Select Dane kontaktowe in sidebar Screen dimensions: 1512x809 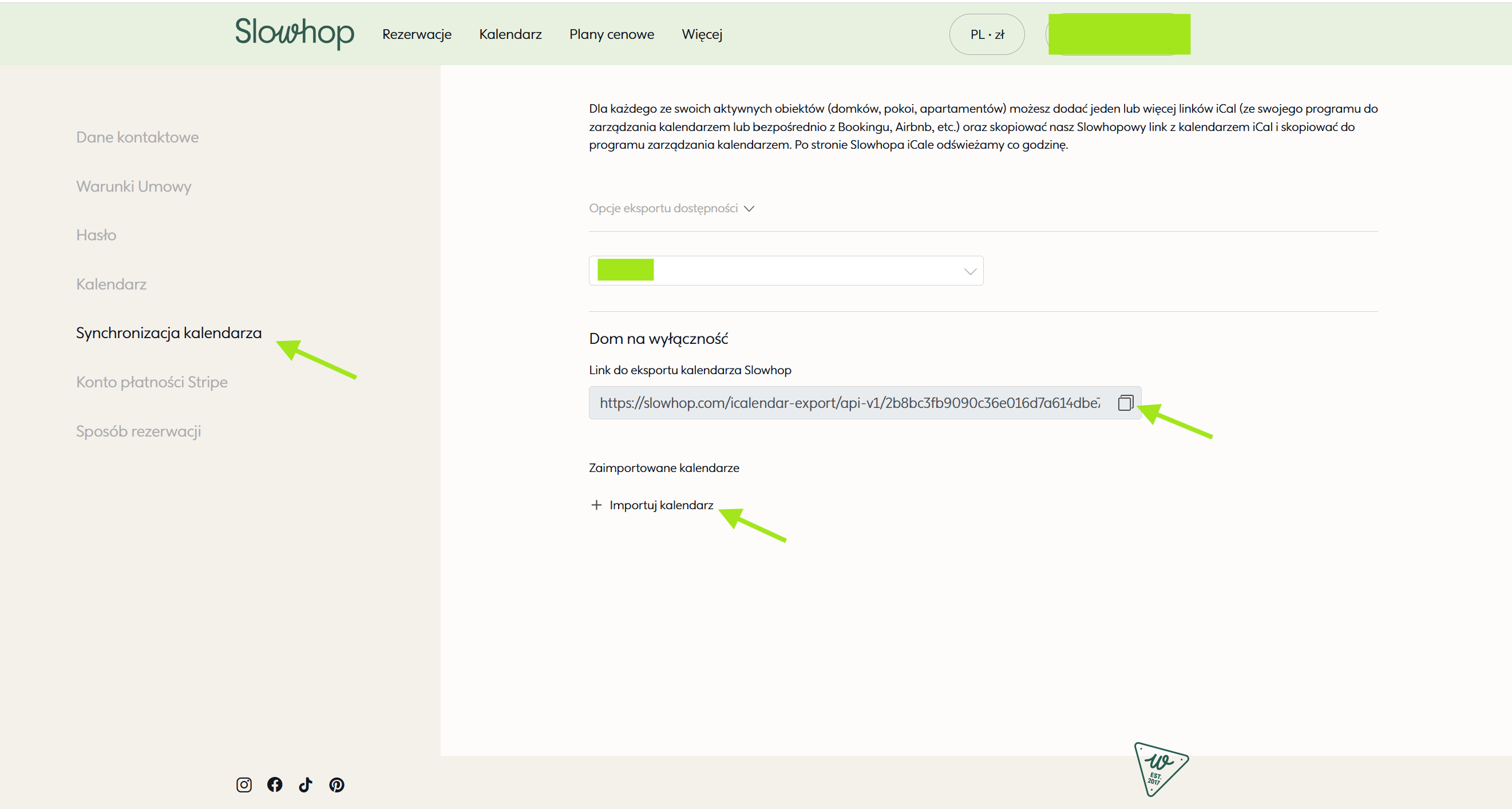[137, 137]
